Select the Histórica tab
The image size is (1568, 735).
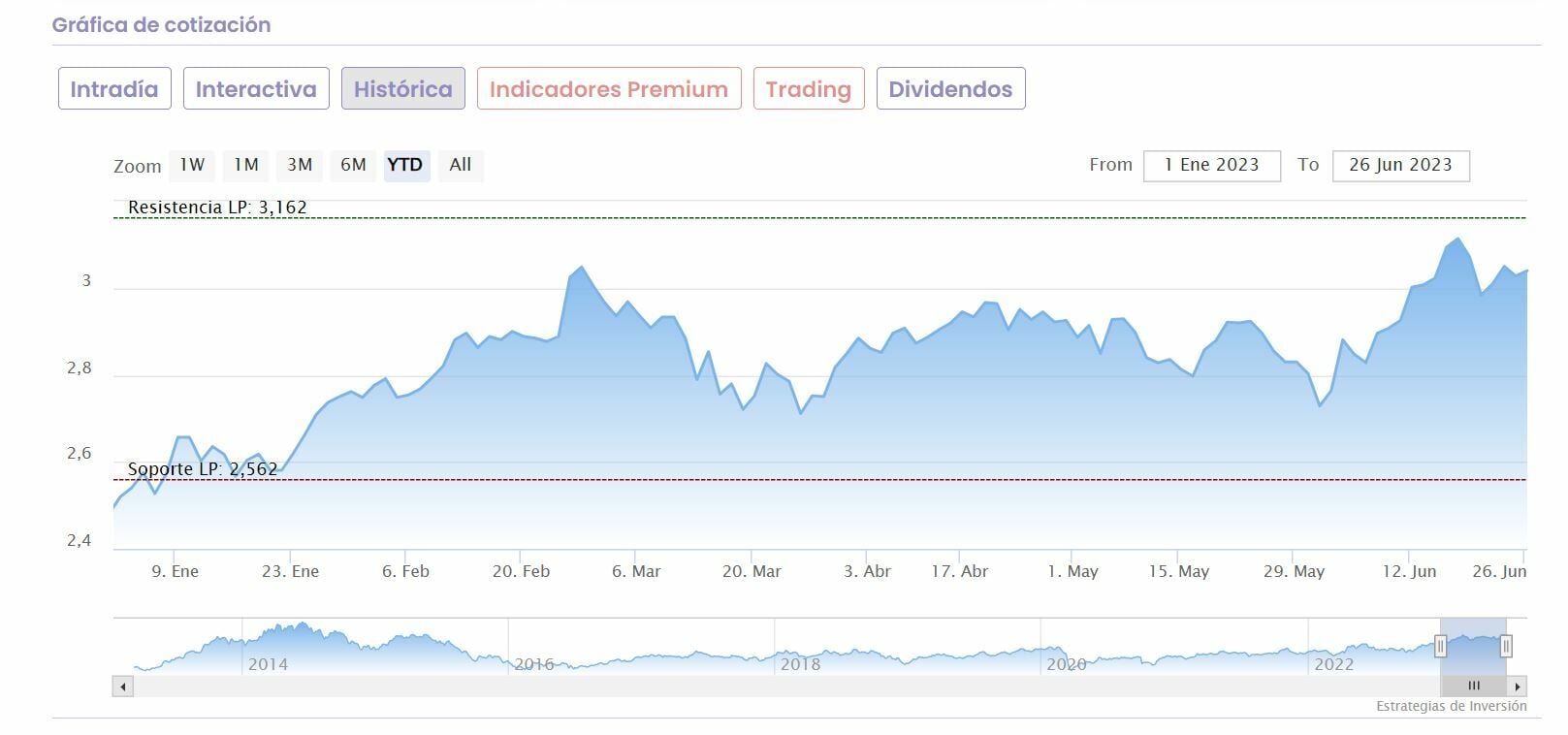point(402,89)
